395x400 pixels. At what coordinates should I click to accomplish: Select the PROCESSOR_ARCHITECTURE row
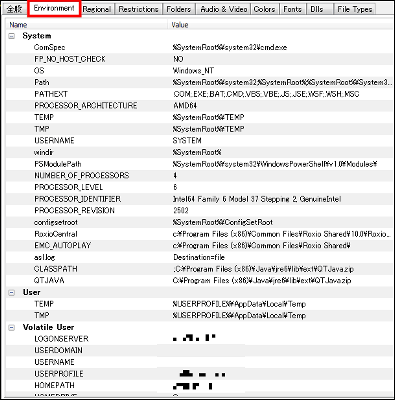coord(199,106)
